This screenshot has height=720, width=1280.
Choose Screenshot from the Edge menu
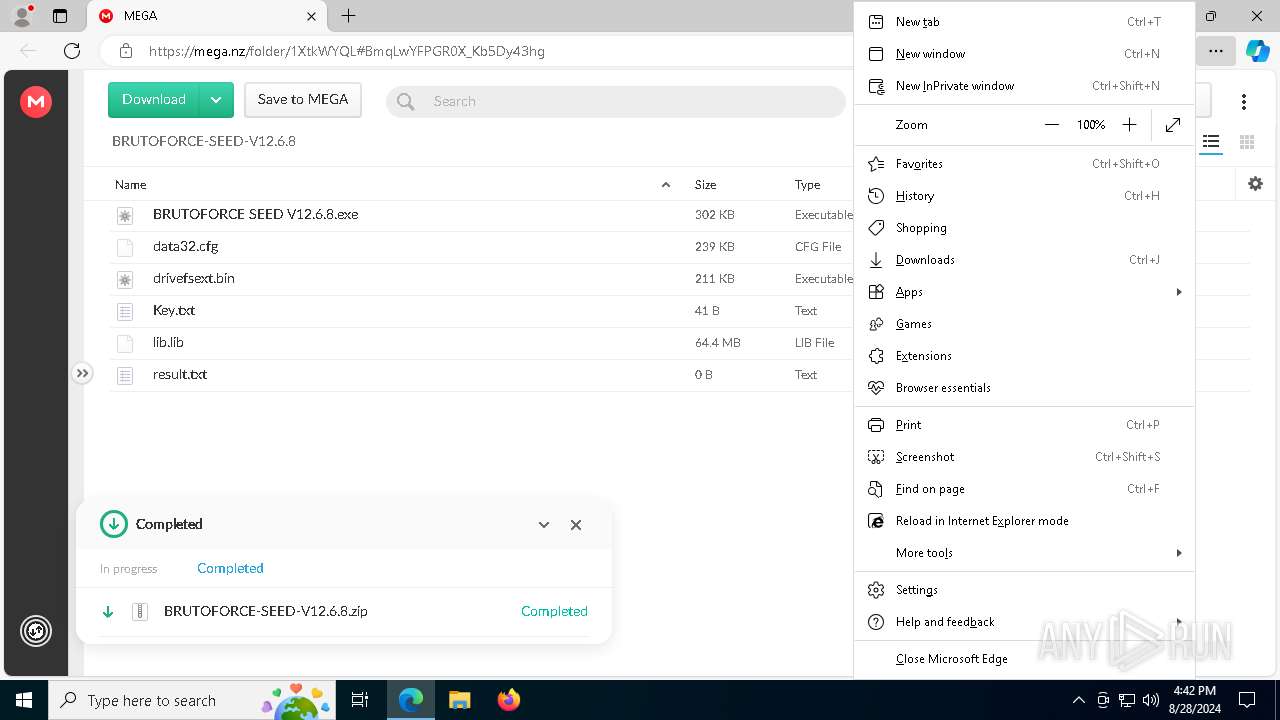point(1025,457)
